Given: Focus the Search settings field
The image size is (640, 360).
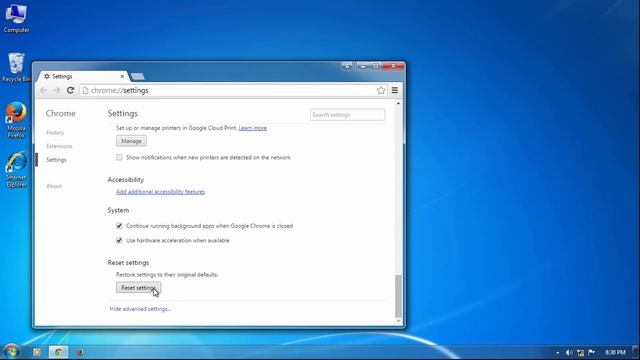Looking at the screenshot, I should pos(347,115).
